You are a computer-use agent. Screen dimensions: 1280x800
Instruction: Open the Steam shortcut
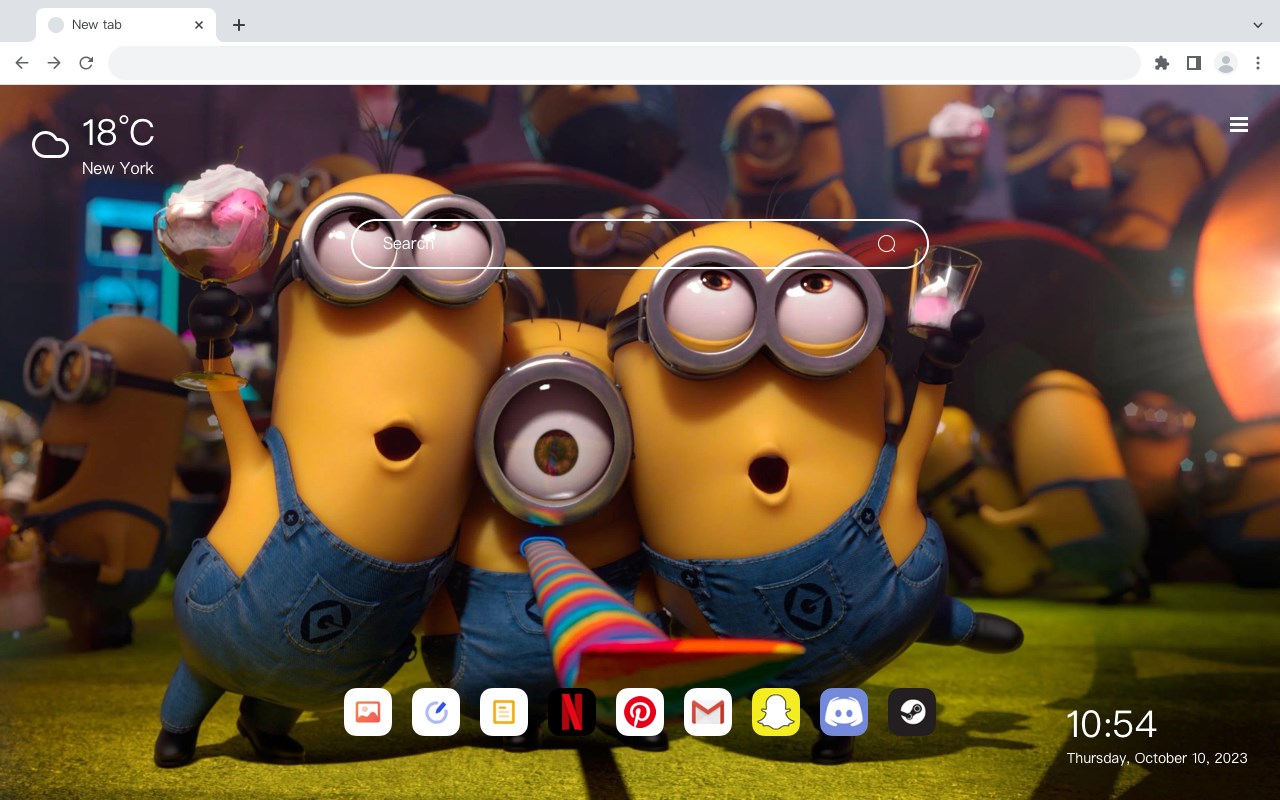coord(912,712)
